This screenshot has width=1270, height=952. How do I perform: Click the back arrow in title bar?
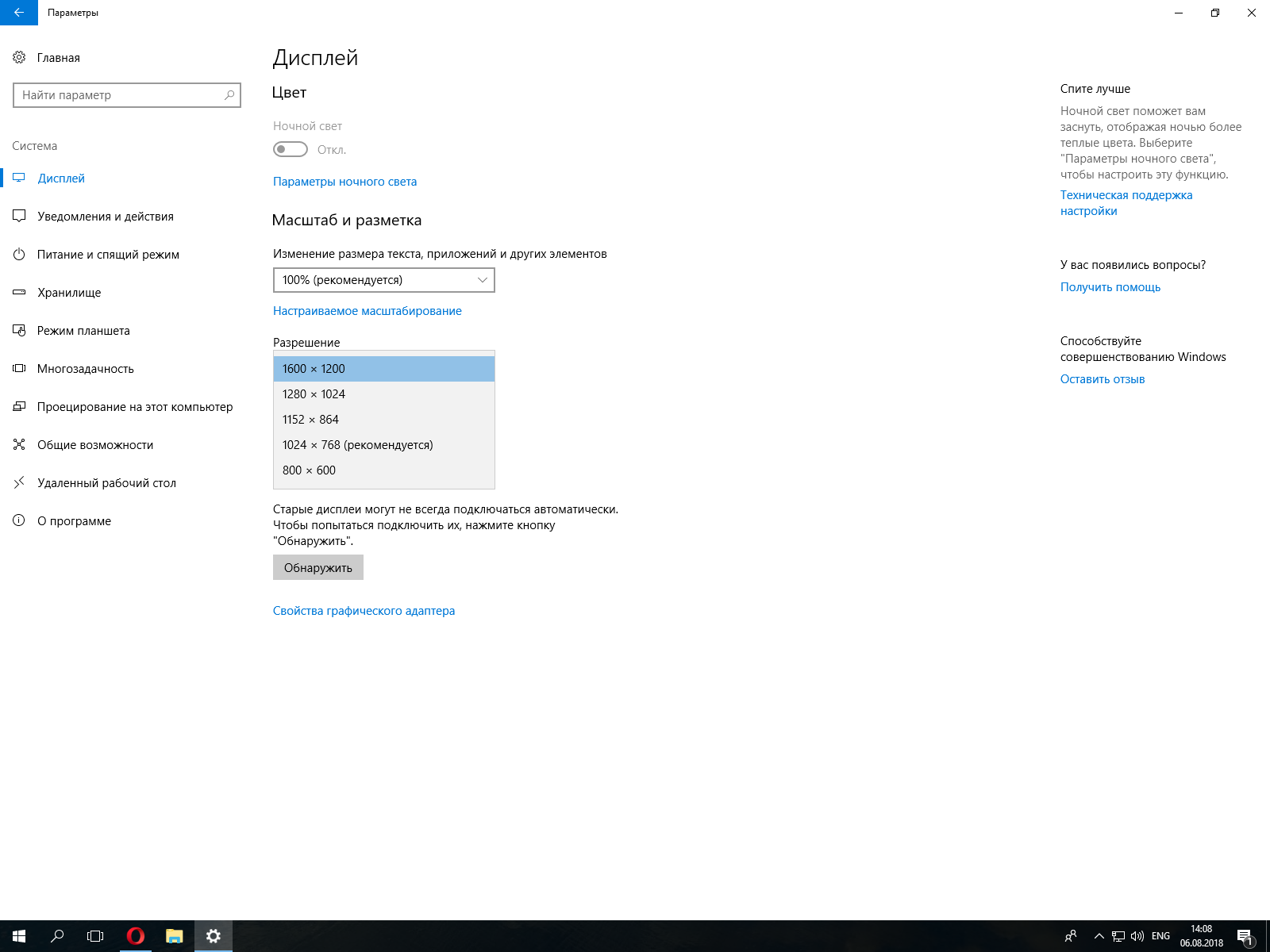pos(19,13)
